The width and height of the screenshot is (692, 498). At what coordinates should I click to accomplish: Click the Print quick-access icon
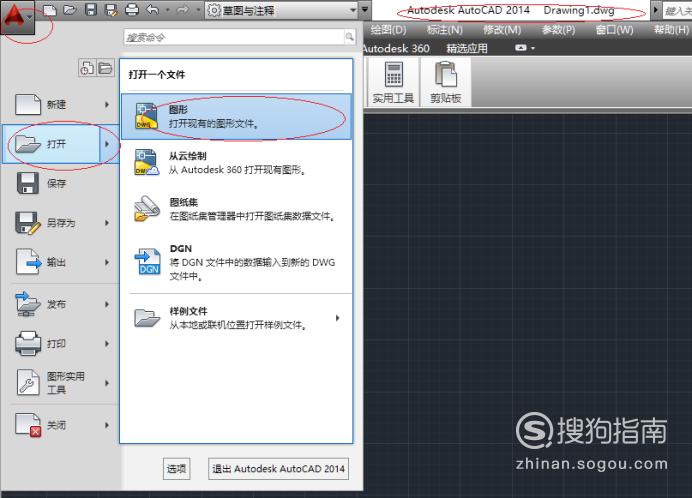(x=132, y=10)
